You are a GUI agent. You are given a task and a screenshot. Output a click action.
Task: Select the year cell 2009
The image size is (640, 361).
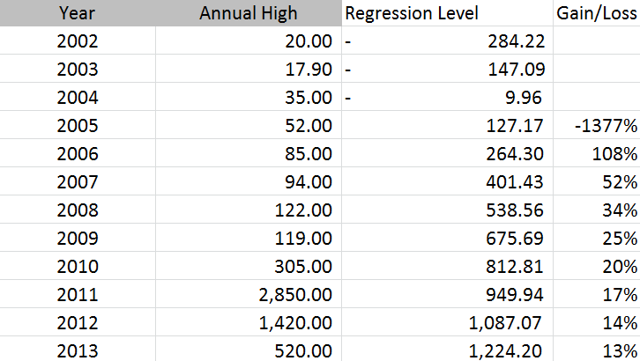pos(78,238)
